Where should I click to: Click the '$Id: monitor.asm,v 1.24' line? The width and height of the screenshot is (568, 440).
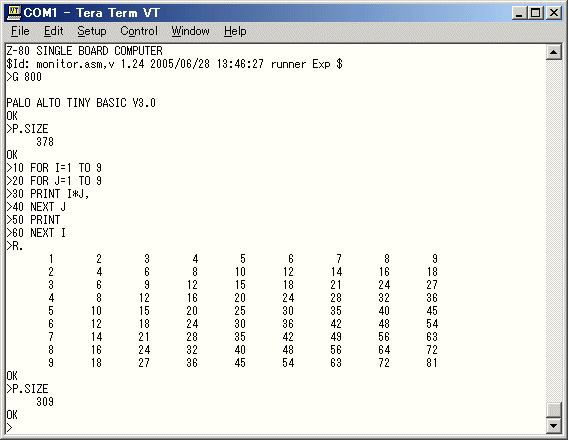coord(174,64)
